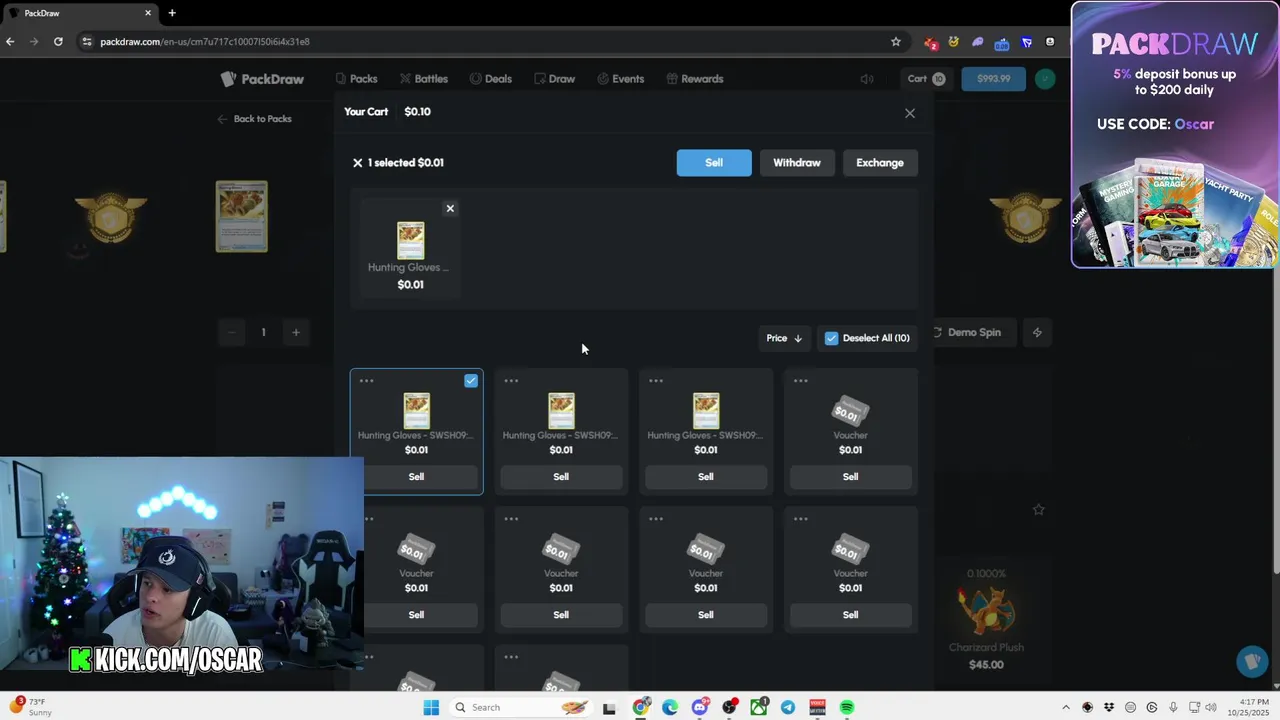Image resolution: width=1280 pixels, height=720 pixels.
Task: Open three-dot menu on first Hunting Gloves card
Action: pos(366,381)
